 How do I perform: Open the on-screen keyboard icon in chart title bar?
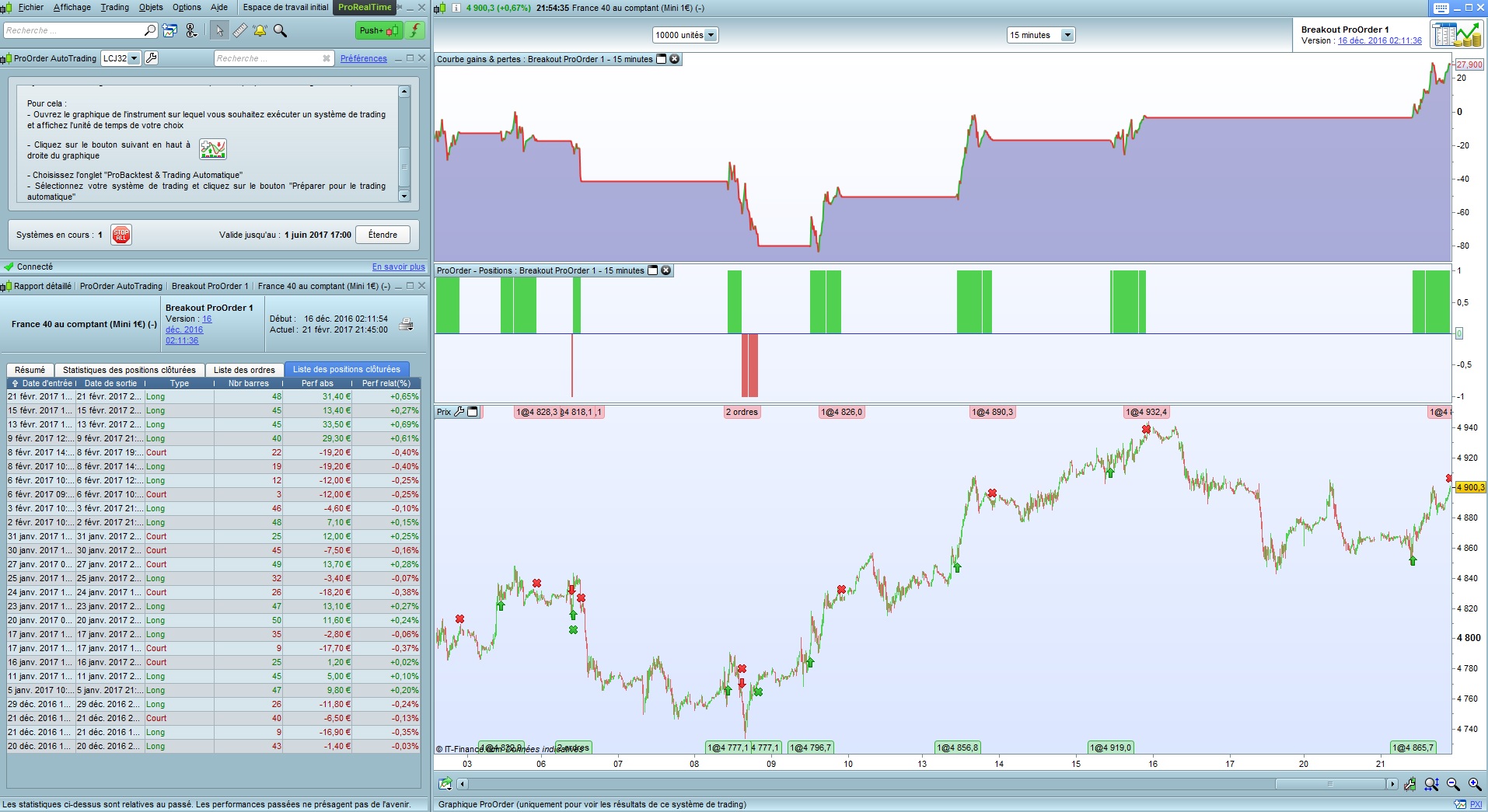pyautogui.click(x=1441, y=8)
